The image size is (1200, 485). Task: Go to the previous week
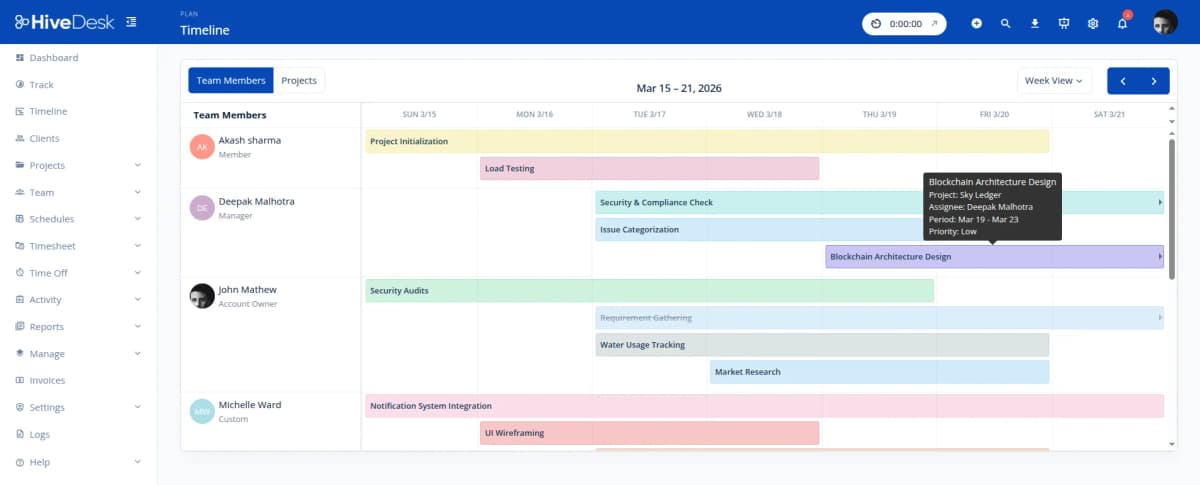(1123, 81)
